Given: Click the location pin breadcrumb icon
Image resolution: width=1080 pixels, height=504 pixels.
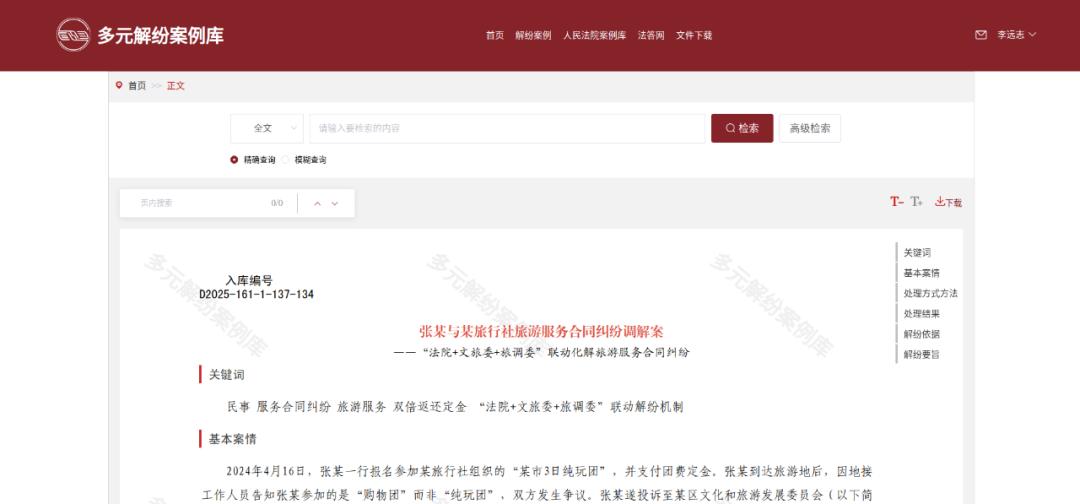Looking at the screenshot, I should pyautogui.click(x=119, y=85).
